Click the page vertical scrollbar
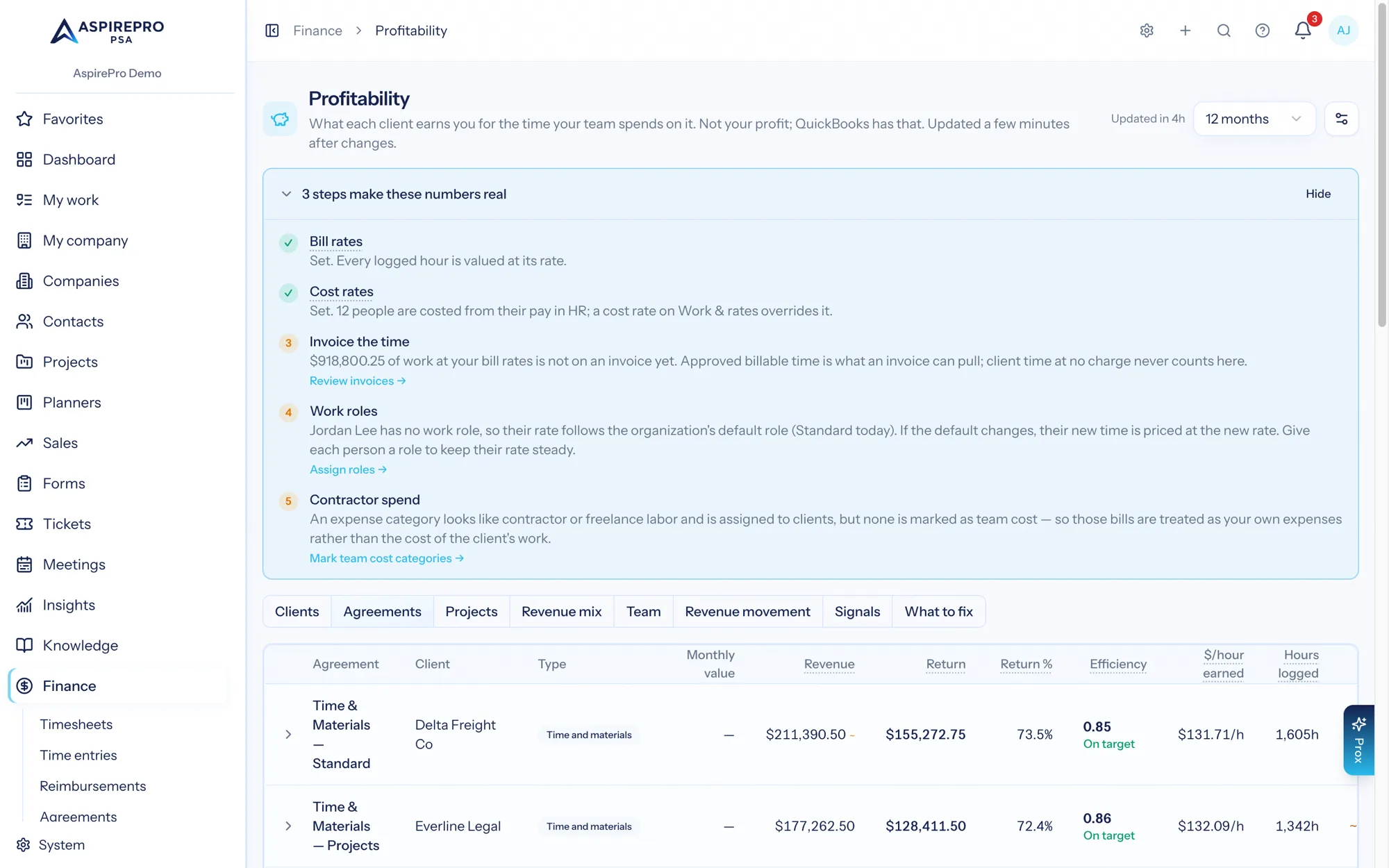The width and height of the screenshot is (1389, 868). [x=1382, y=167]
